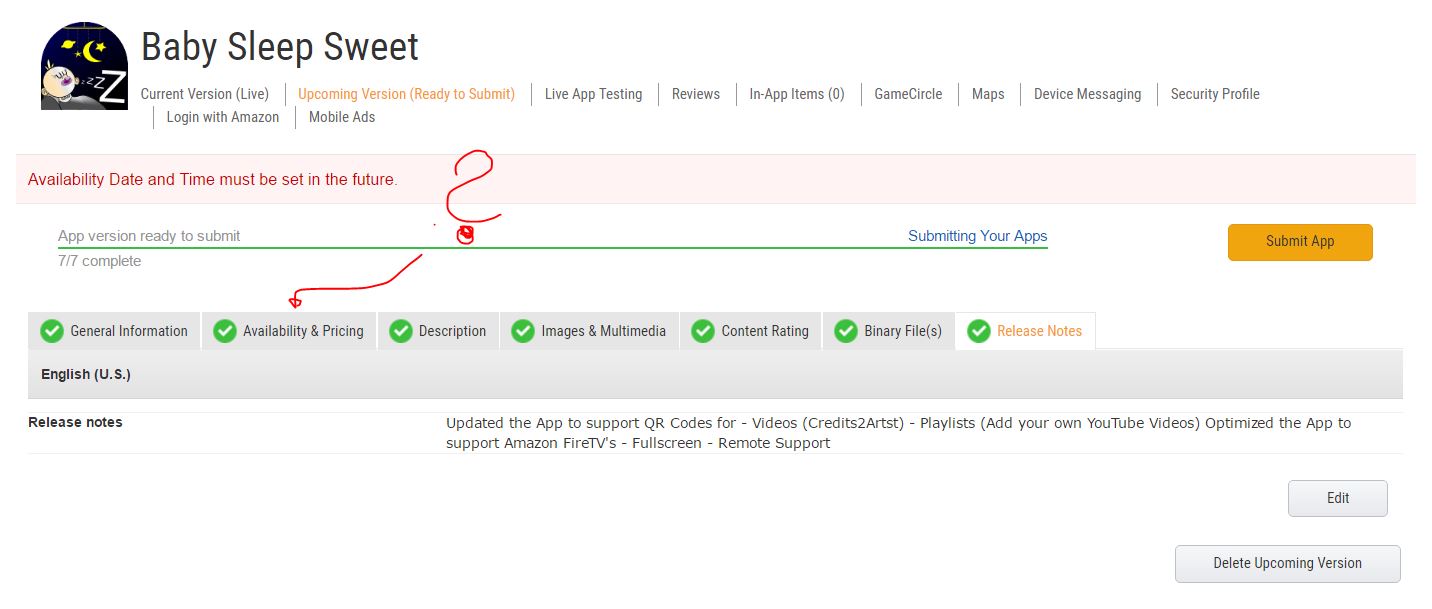Open the Reviews section
Image resolution: width=1432 pixels, height=609 pixels.
click(x=696, y=94)
